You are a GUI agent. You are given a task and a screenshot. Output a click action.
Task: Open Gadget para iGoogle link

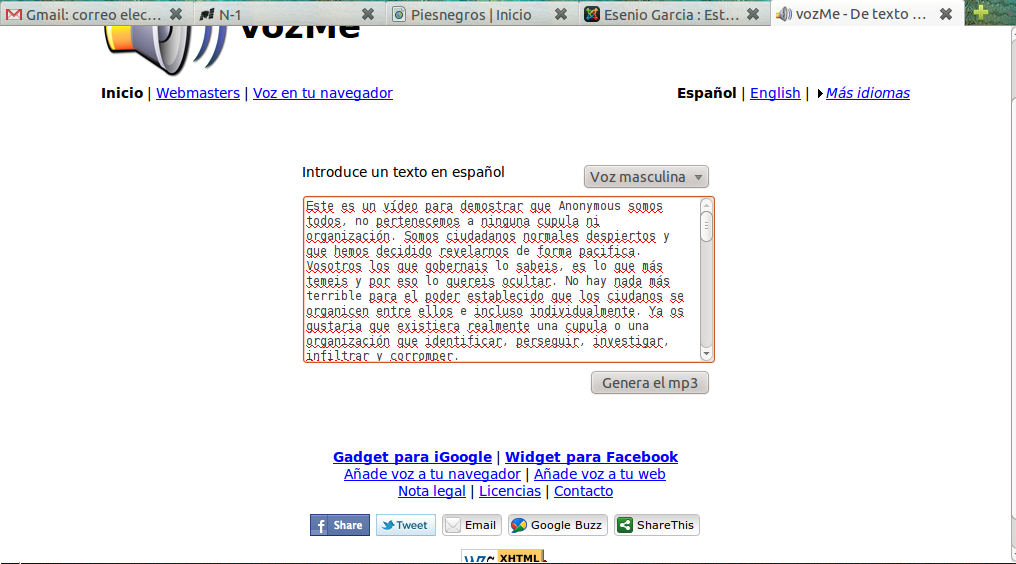pyautogui.click(x=412, y=457)
